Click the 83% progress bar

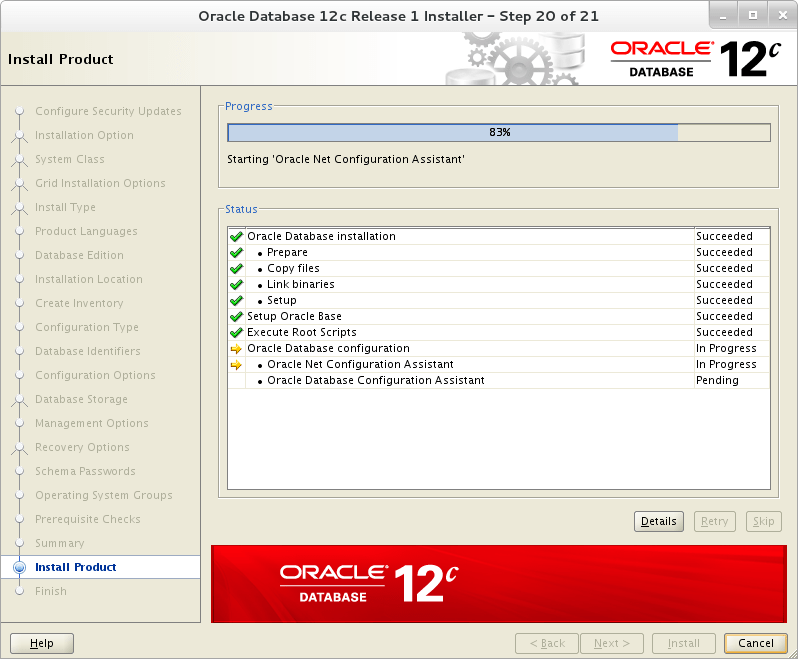point(499,132)
